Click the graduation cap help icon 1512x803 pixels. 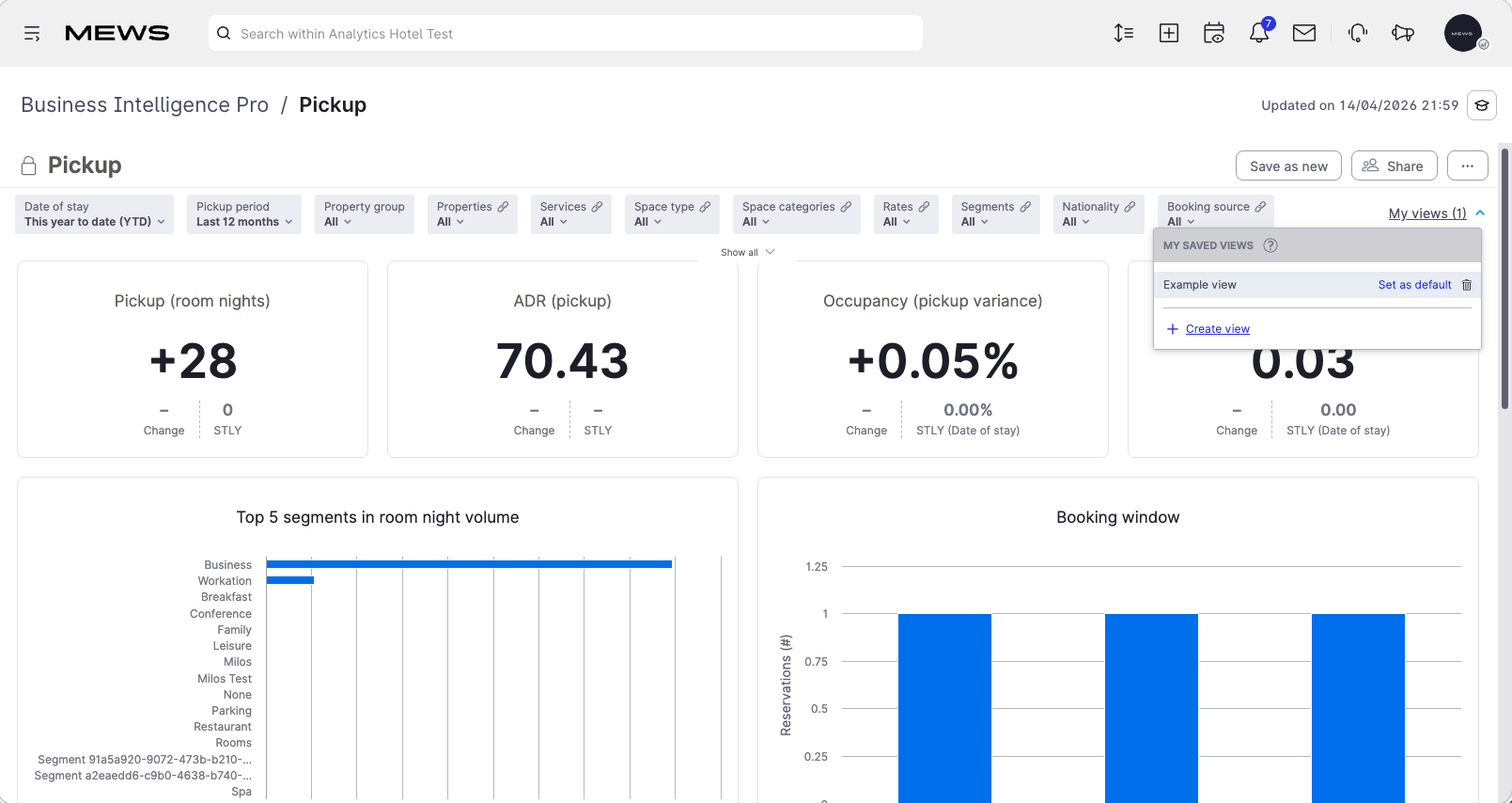pos(1482,105)
